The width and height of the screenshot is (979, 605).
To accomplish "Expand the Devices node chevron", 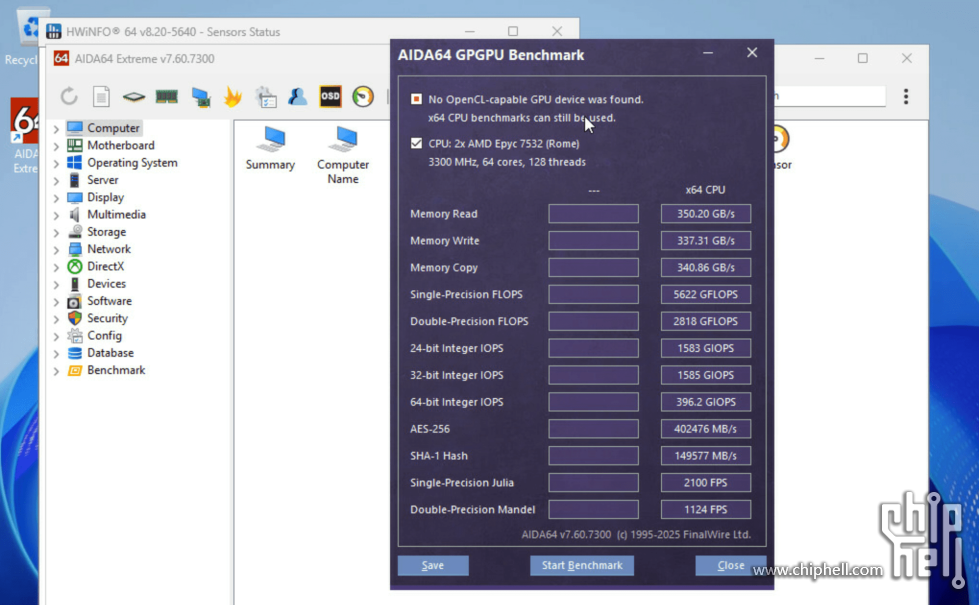I will pyautogui.click(x=56, y=285).
